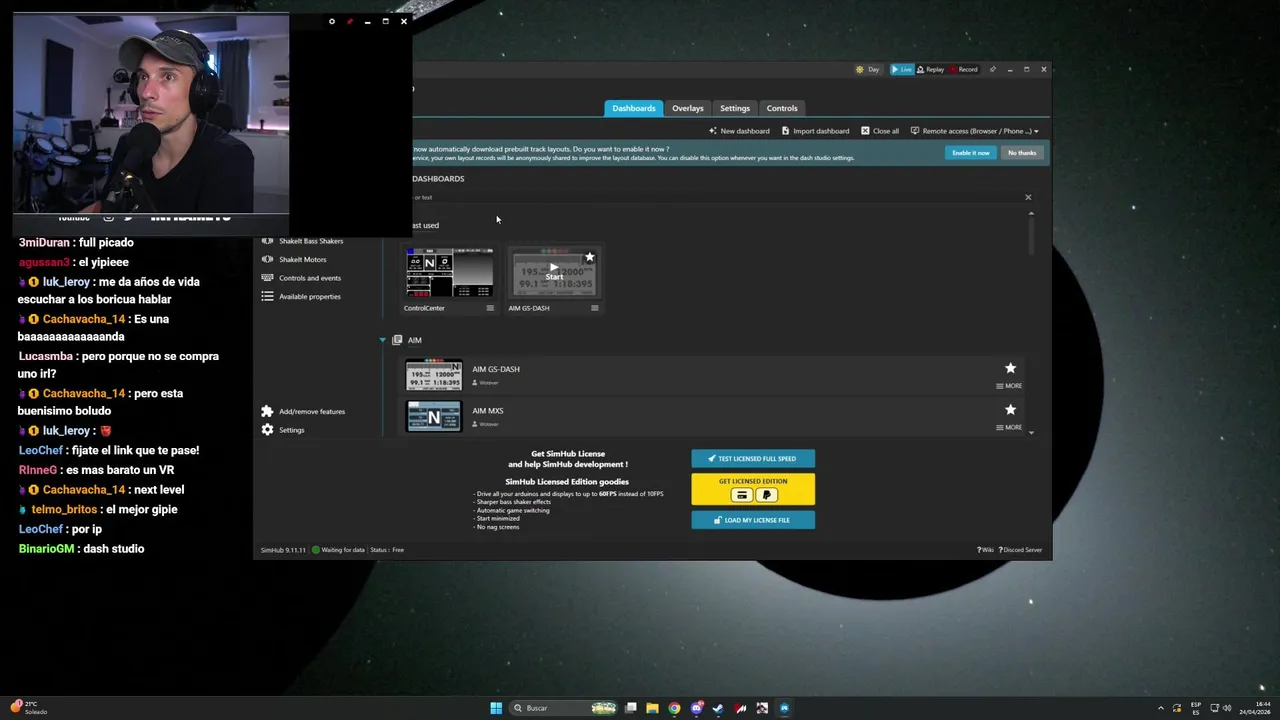The width and height of the screenshot is (1280, 720).
Task: Click dashboards list scrollbar down arrow
Action: pyautogui.click(x=1031, y=432)
